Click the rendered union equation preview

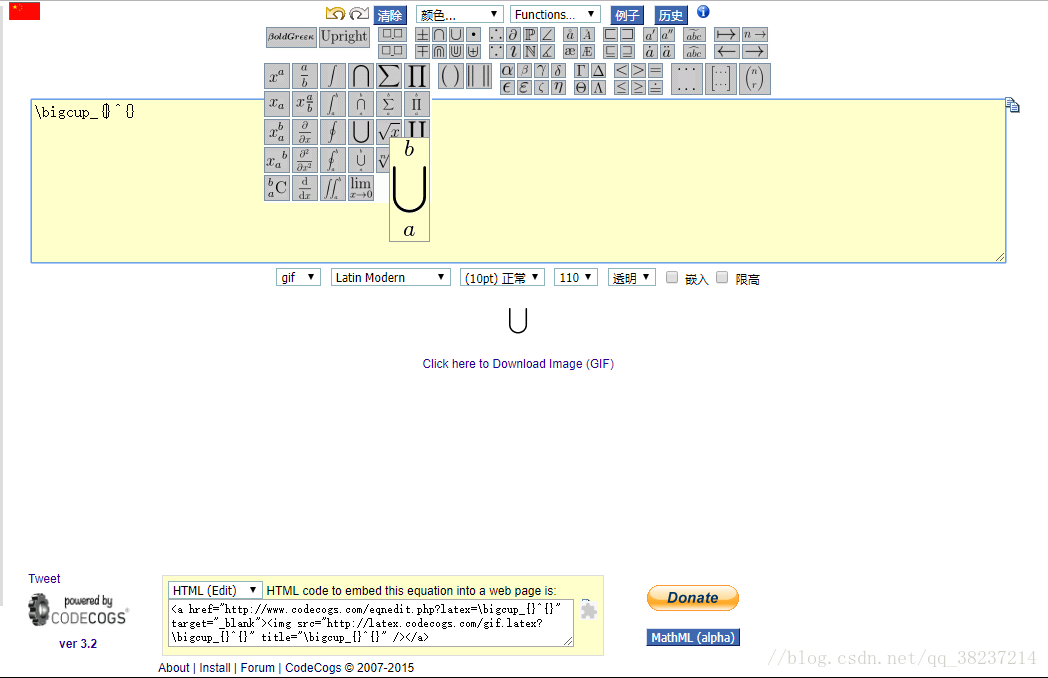(518, 320)
